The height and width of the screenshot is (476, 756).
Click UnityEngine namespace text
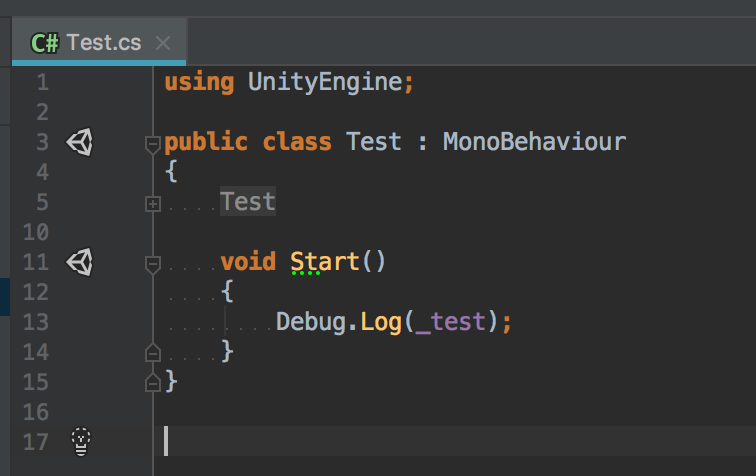coord(325,82)
